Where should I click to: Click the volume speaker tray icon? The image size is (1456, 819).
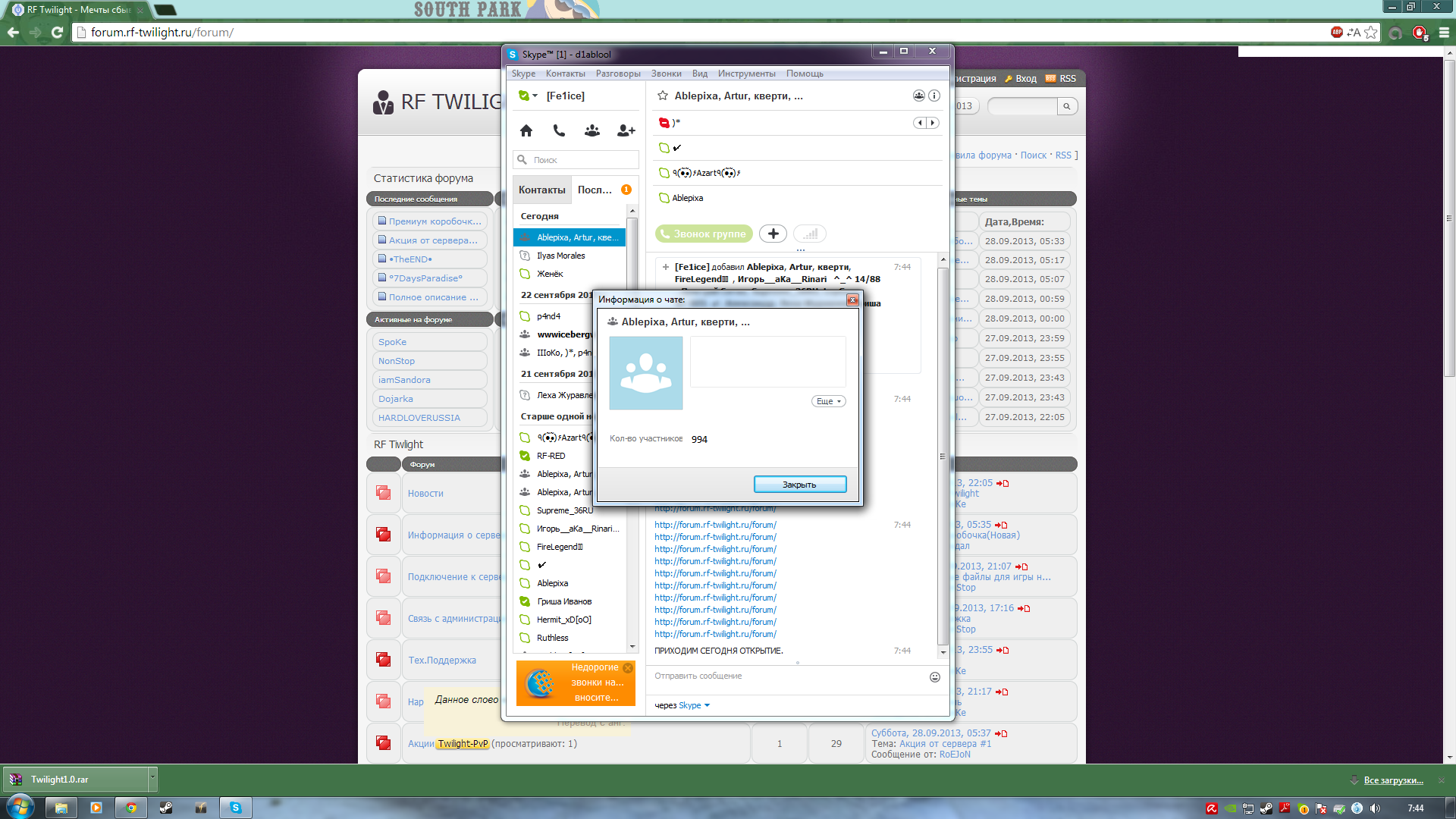click(1375, 808)
